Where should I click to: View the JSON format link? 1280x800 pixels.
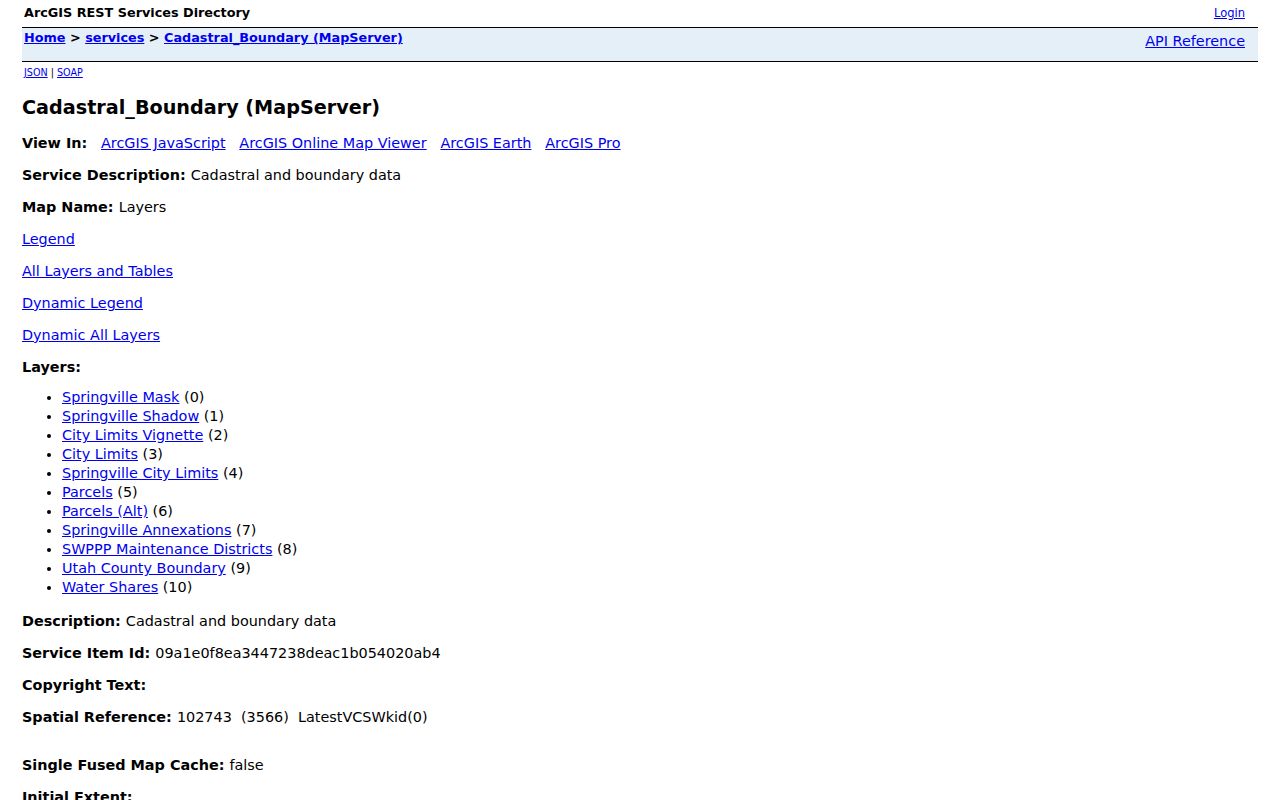coord(35,73)
